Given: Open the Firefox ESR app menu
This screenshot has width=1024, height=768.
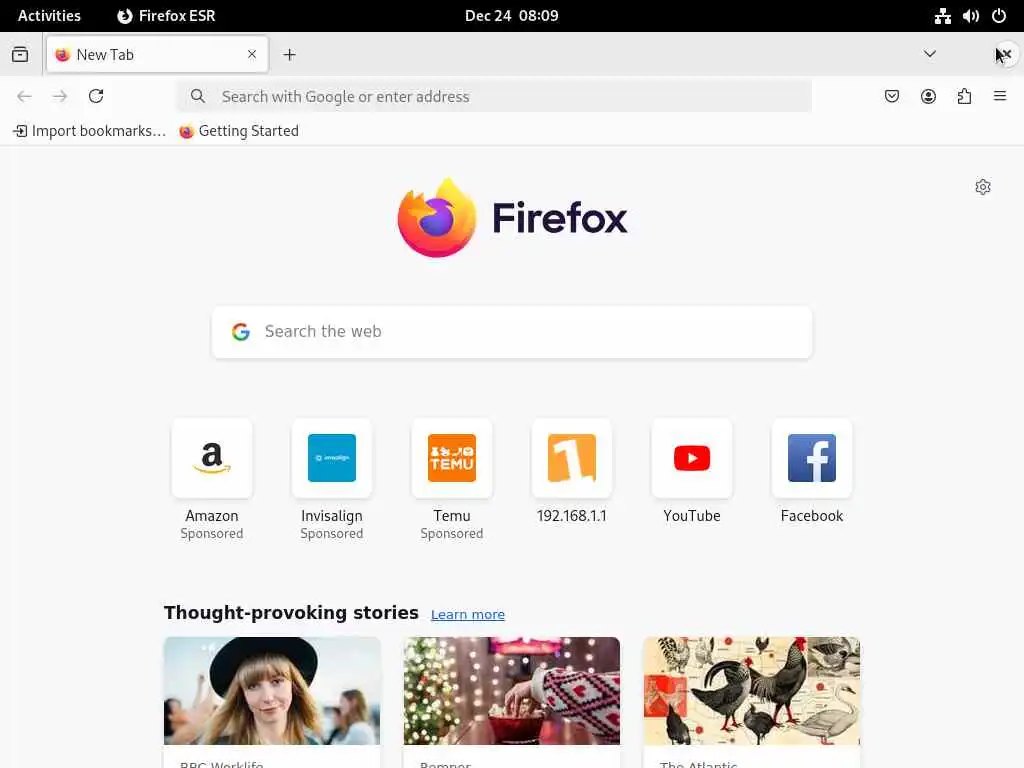Looking at the screenshot, I should (166, 16).
